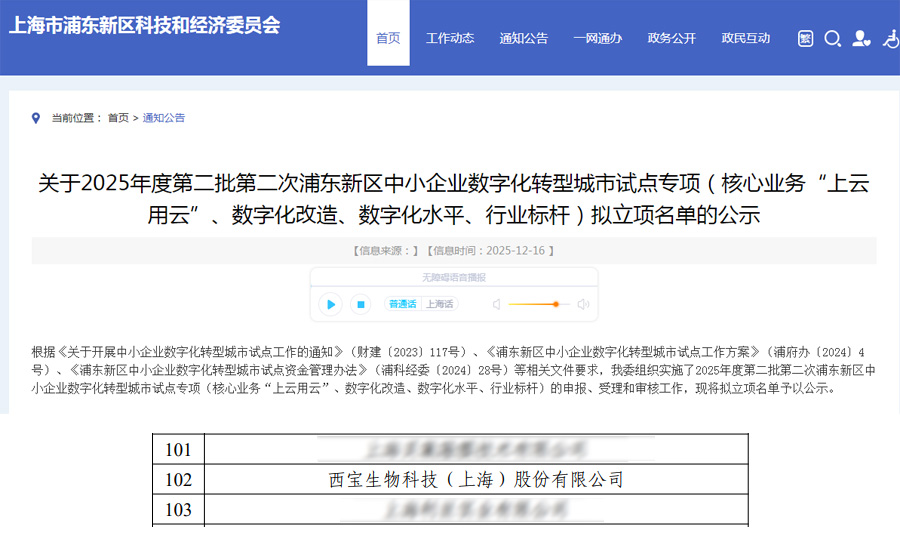Go to 通知公告 in top navigation

(x=524, y=38)
